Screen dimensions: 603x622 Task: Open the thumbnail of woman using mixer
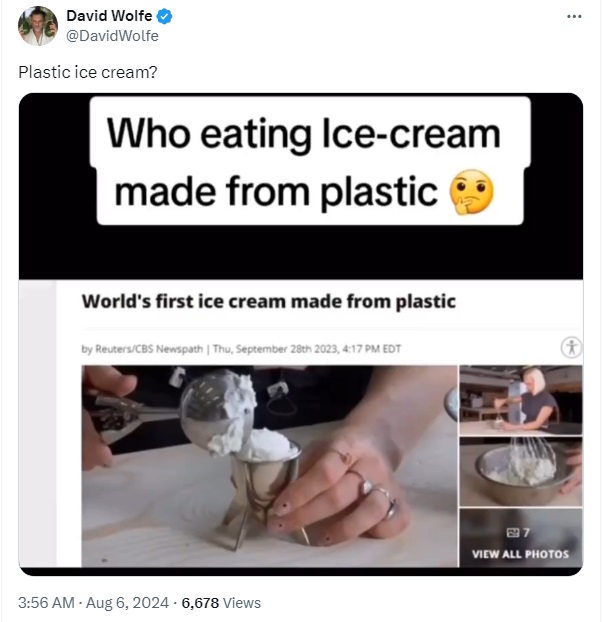520,400
